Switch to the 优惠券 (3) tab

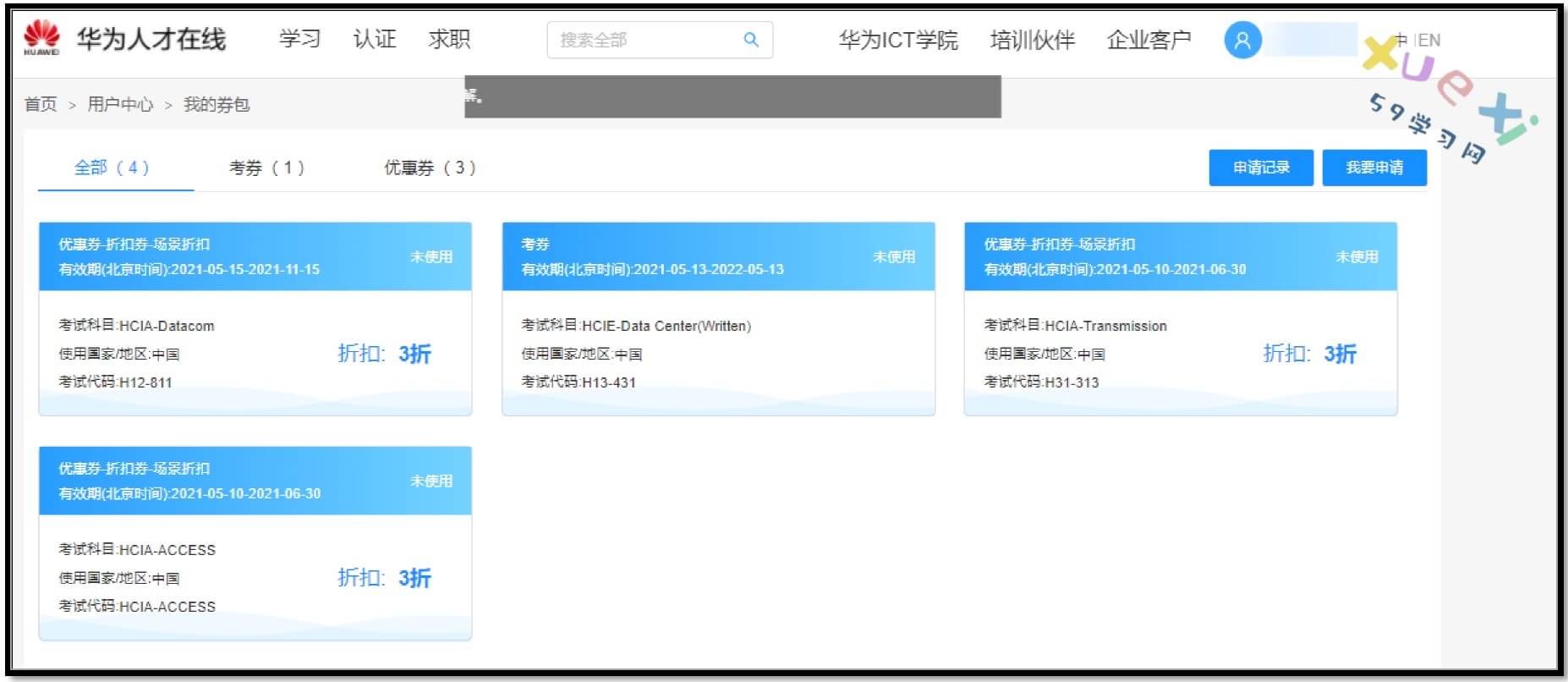point(430,168)
